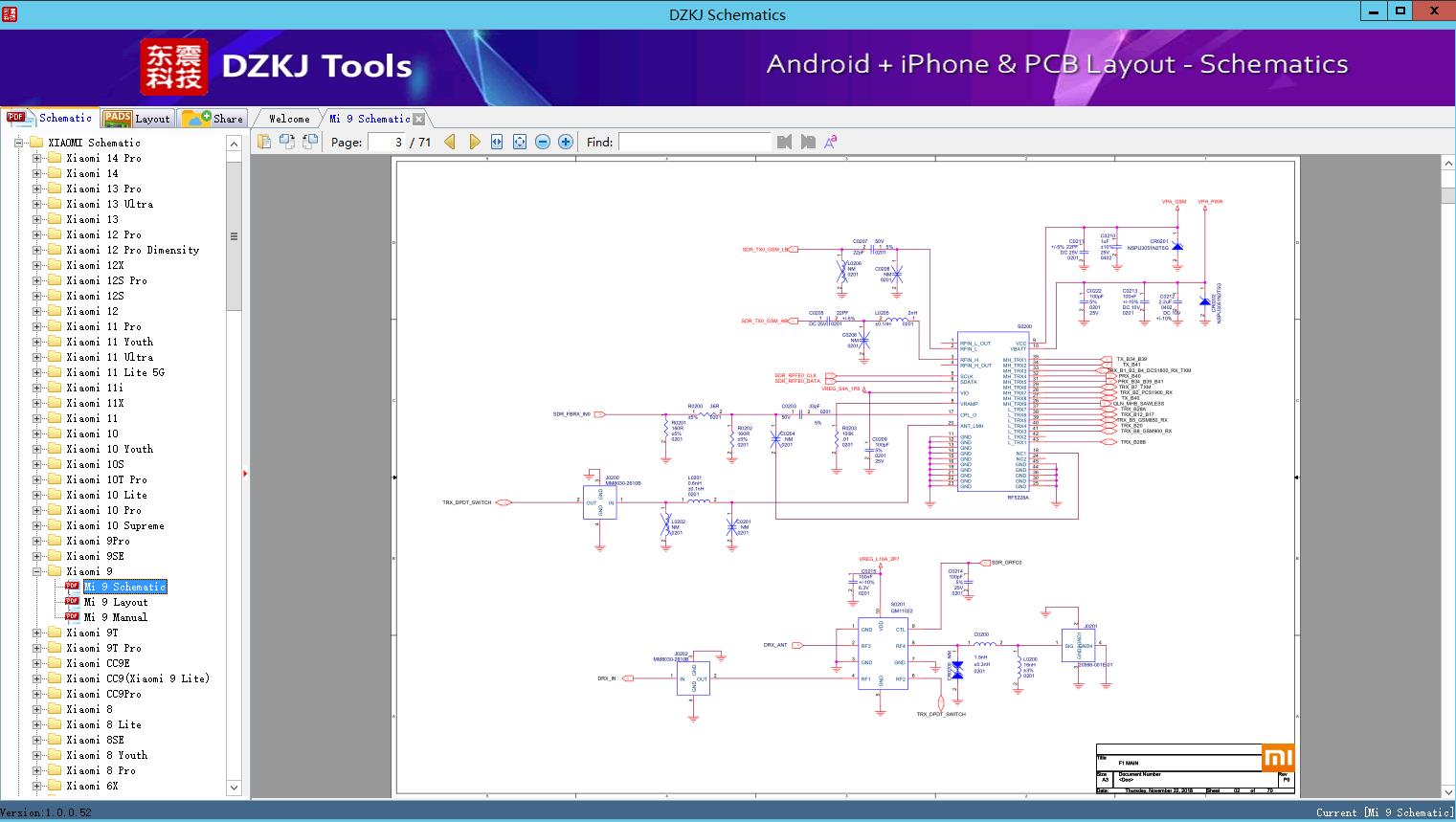Zoom out with the minus icon
Screen dimensions: 1456x822
tap(543, 142)
